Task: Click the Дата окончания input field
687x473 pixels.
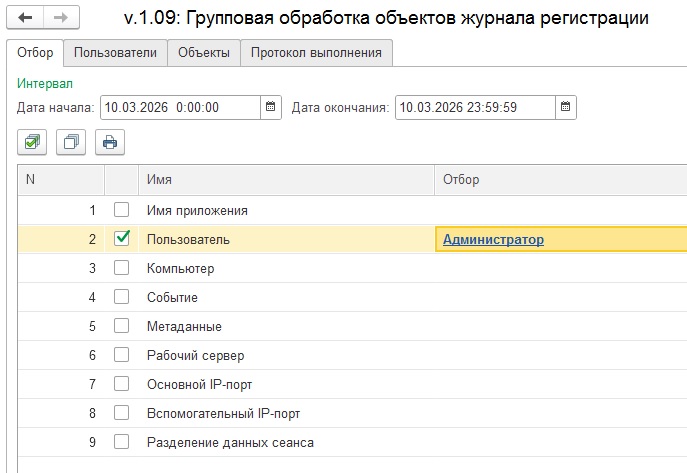Action: [474, 107]
